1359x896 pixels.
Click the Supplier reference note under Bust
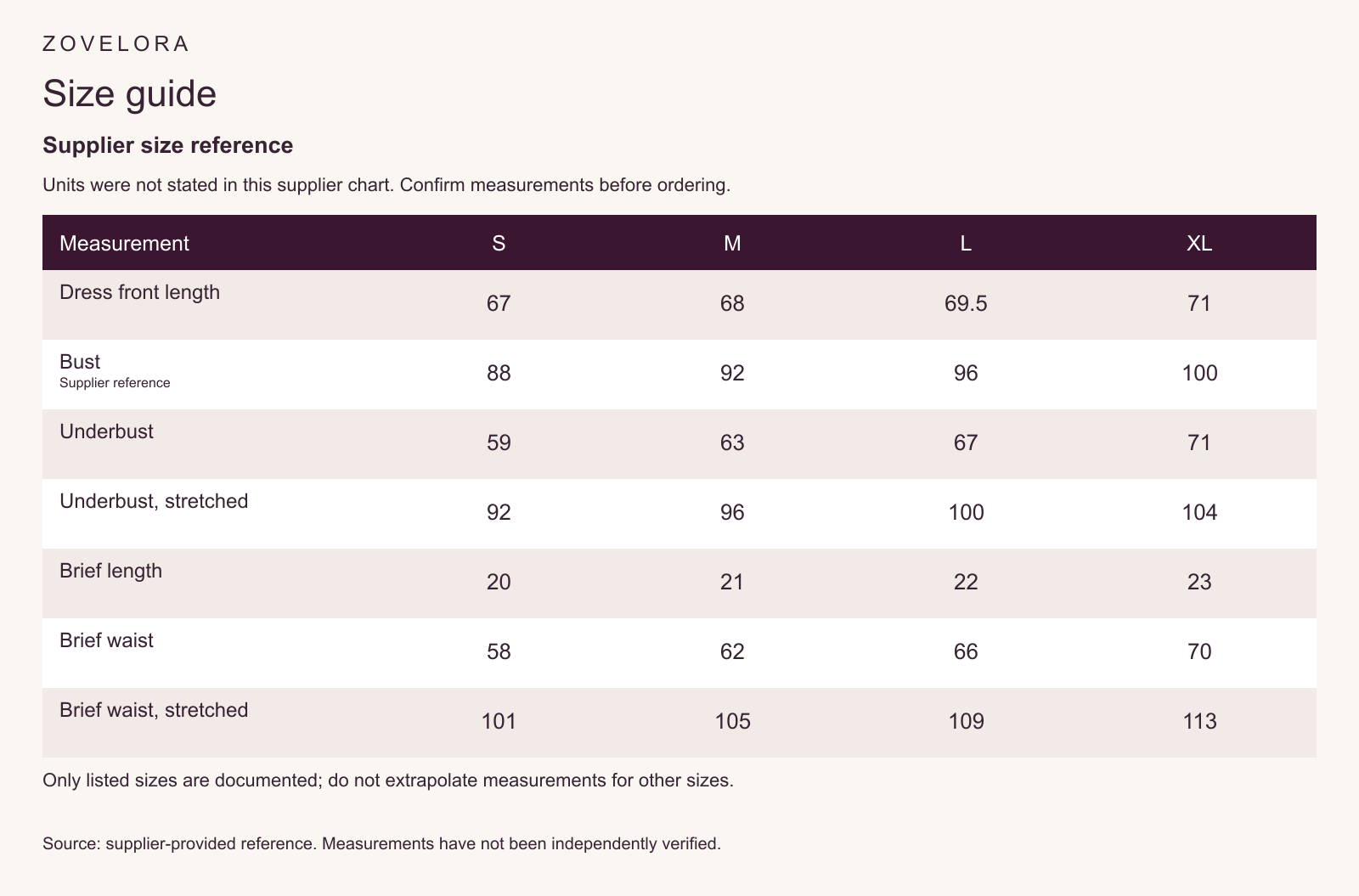click(x=115, y=383)
